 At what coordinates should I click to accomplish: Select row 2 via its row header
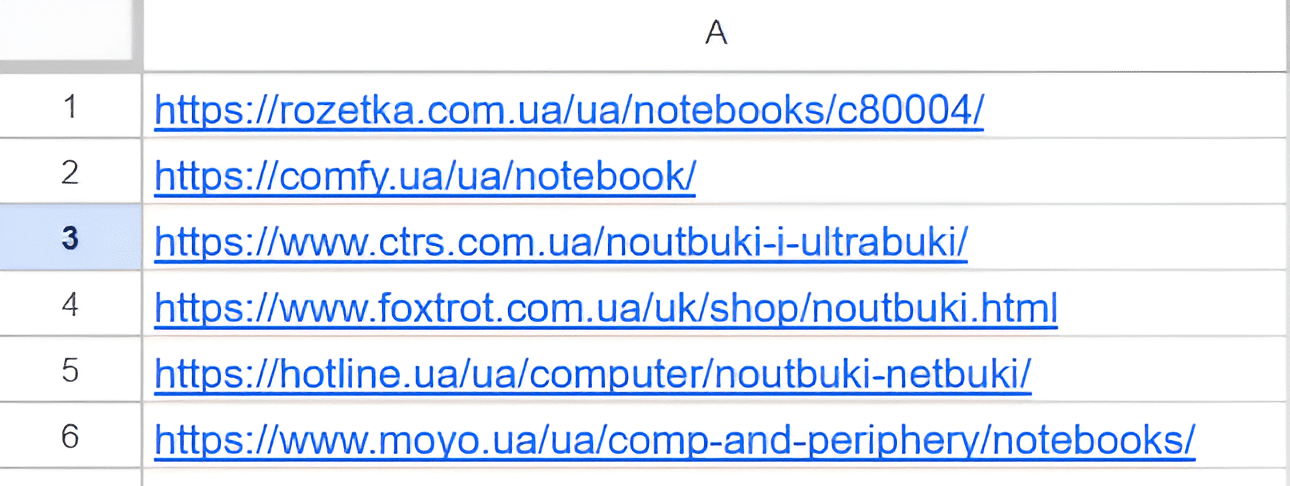(70, 171)
